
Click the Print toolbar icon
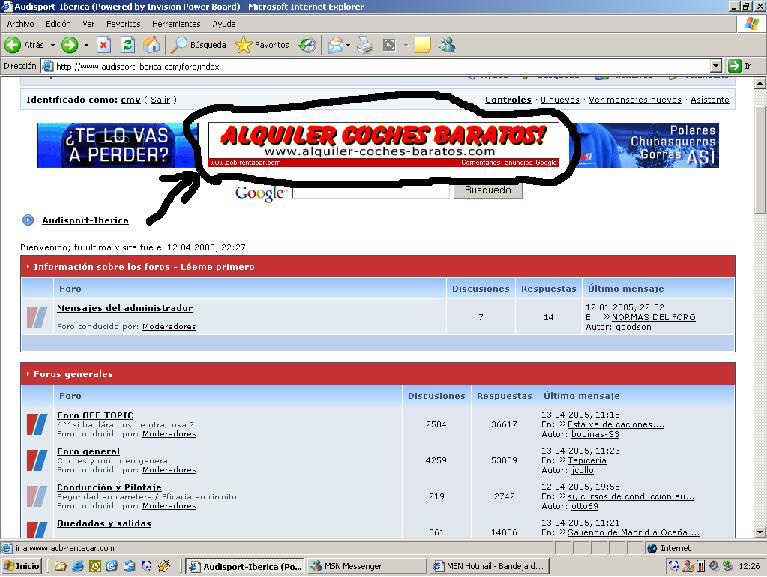(x=364, y=45)
